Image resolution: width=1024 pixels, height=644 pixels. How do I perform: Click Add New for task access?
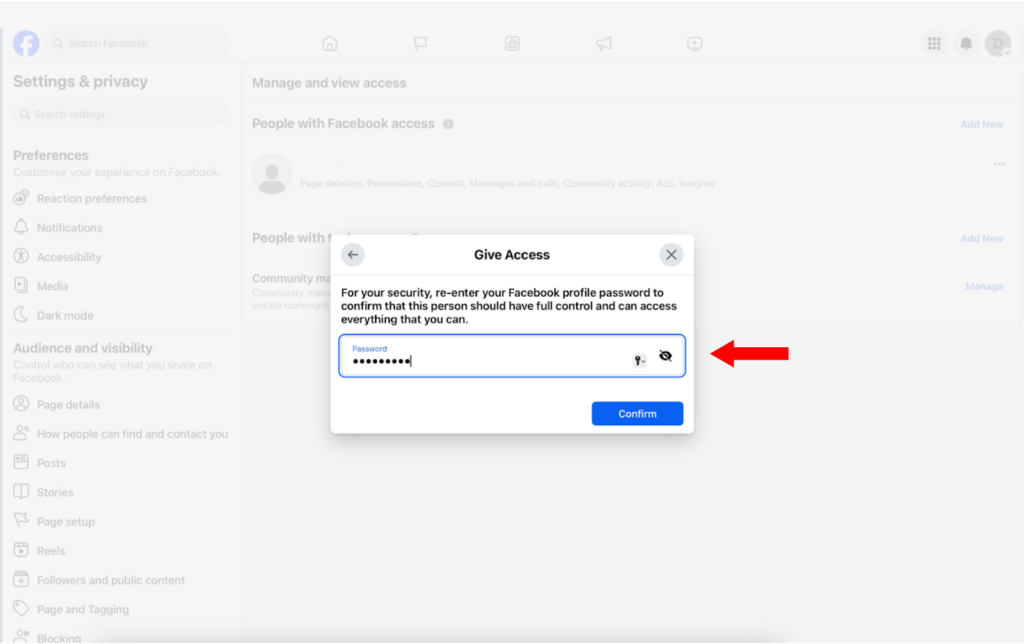982,238
